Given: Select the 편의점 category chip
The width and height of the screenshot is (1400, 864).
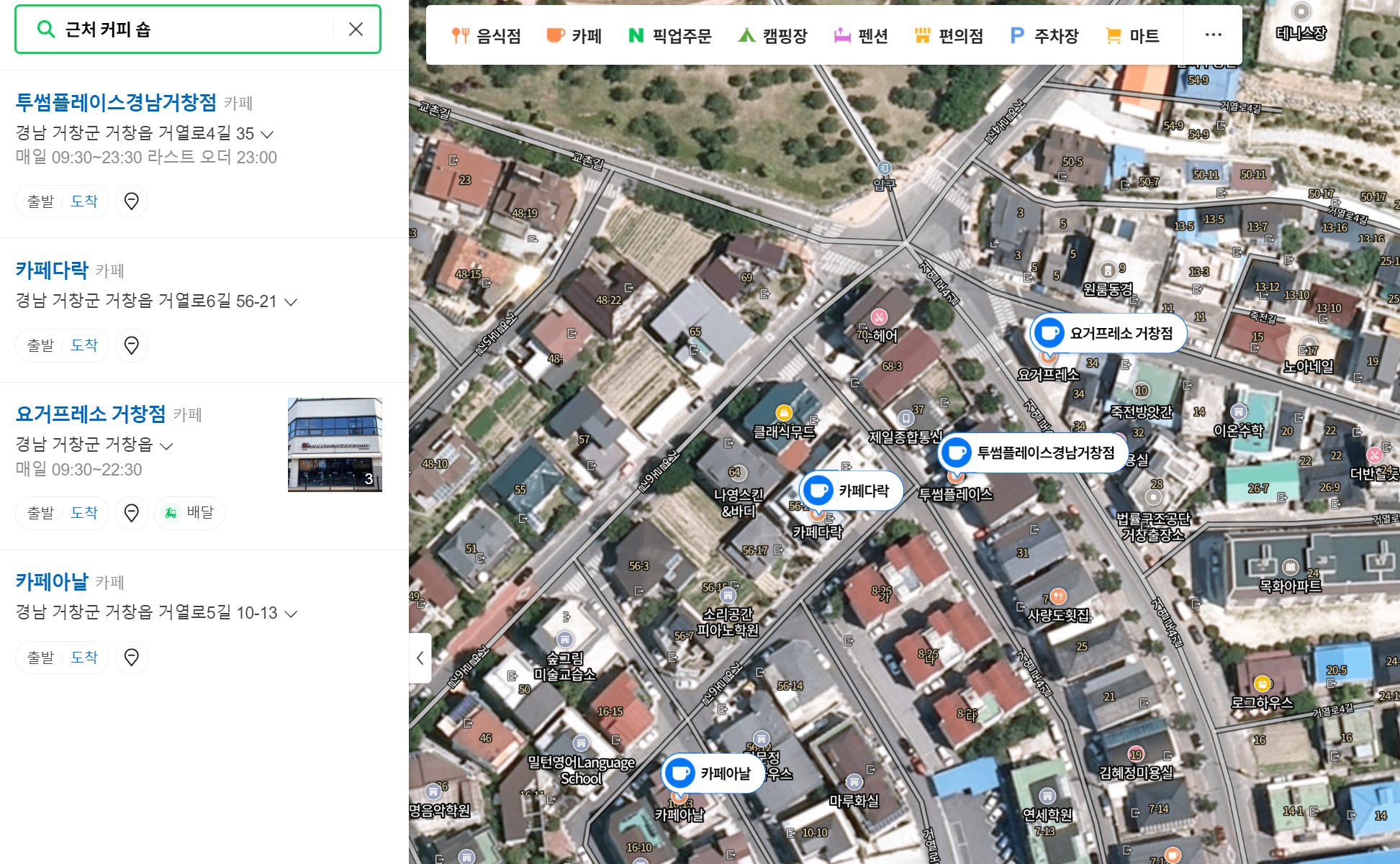Looking at the screenshot, I should click(x=949, y=35).
